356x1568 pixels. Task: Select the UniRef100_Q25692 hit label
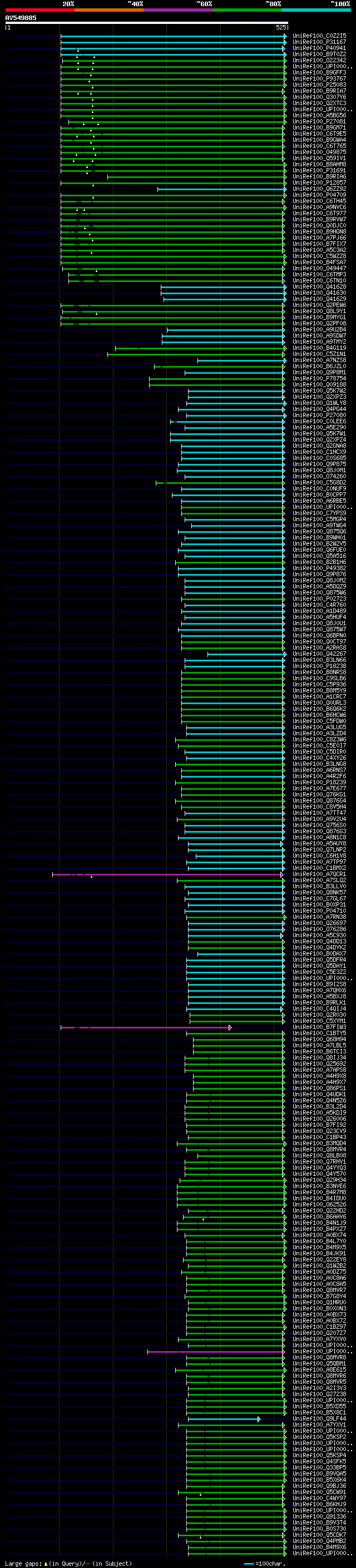click(x=319, y=1064)
